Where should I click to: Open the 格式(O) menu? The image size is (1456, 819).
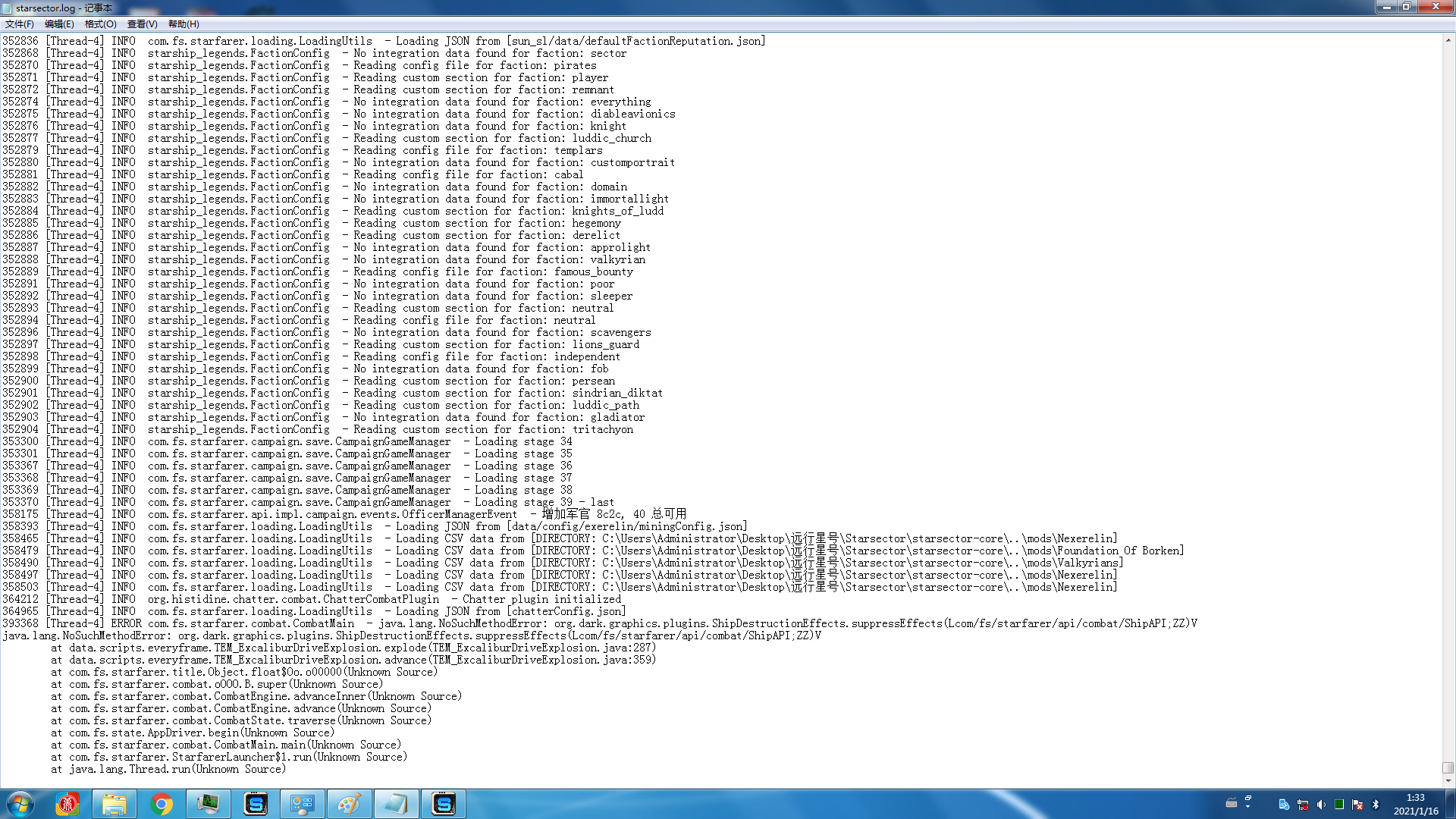[x=100, y=24]
